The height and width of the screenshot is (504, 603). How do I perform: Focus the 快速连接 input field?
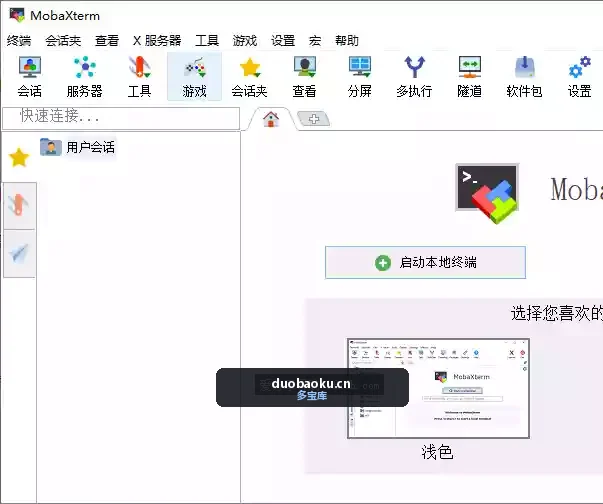point(121,118)
